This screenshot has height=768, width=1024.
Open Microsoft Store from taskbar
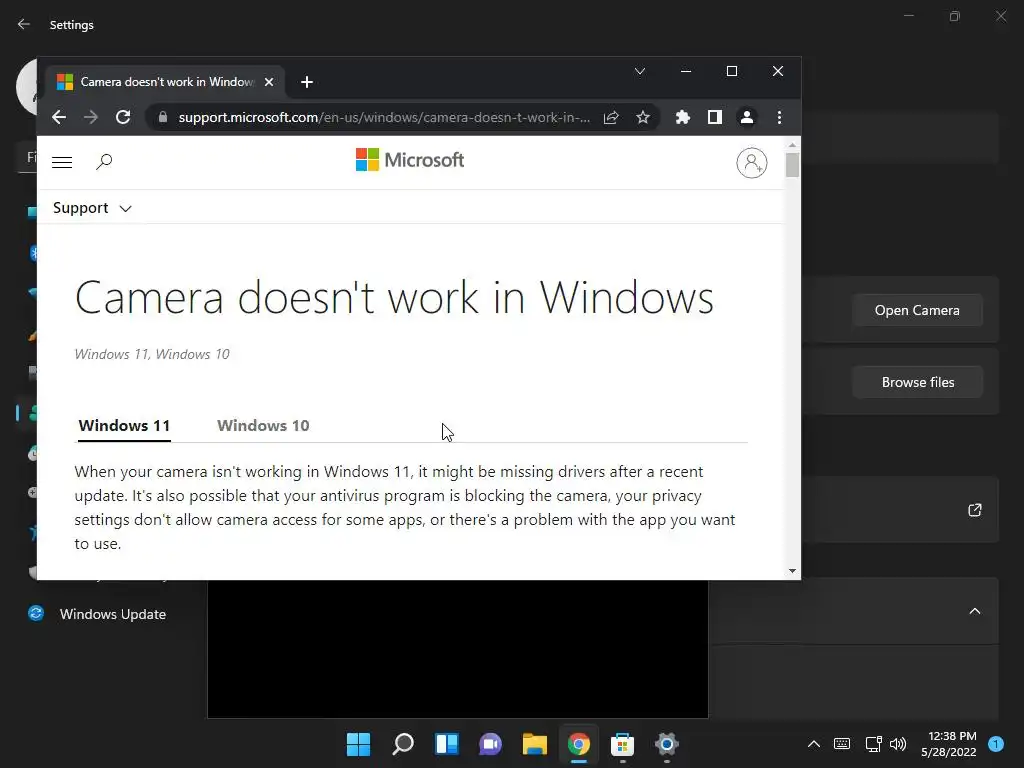(x=622, y=744)
